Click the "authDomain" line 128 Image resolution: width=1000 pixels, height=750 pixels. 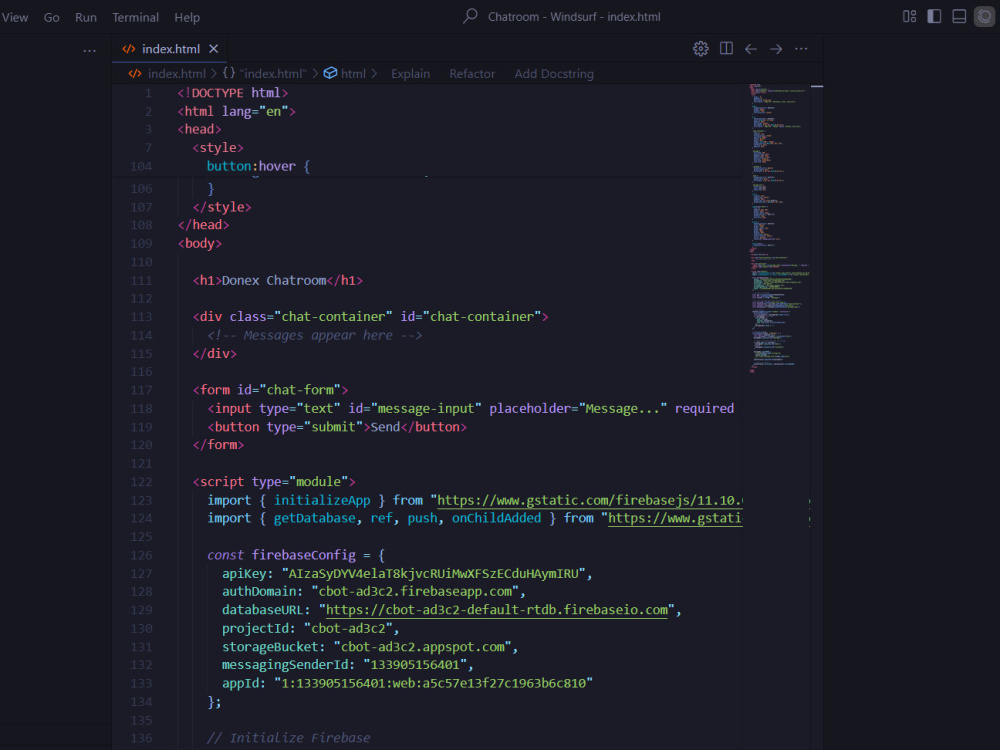(259, 591)
